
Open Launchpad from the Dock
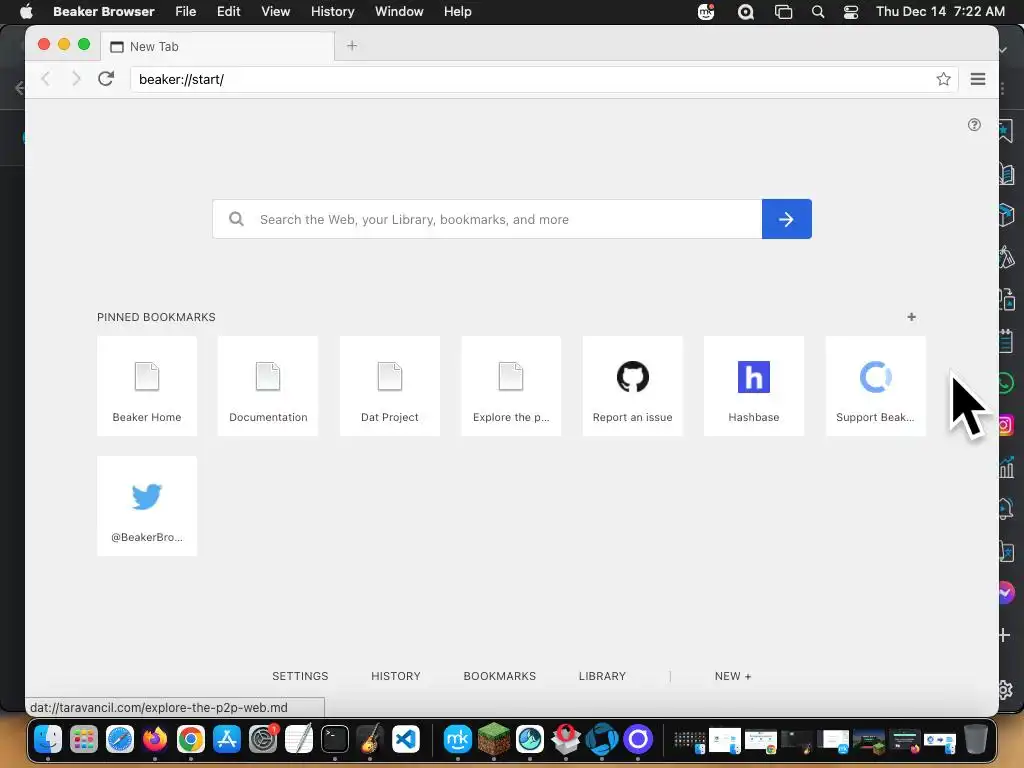(84, 739)
